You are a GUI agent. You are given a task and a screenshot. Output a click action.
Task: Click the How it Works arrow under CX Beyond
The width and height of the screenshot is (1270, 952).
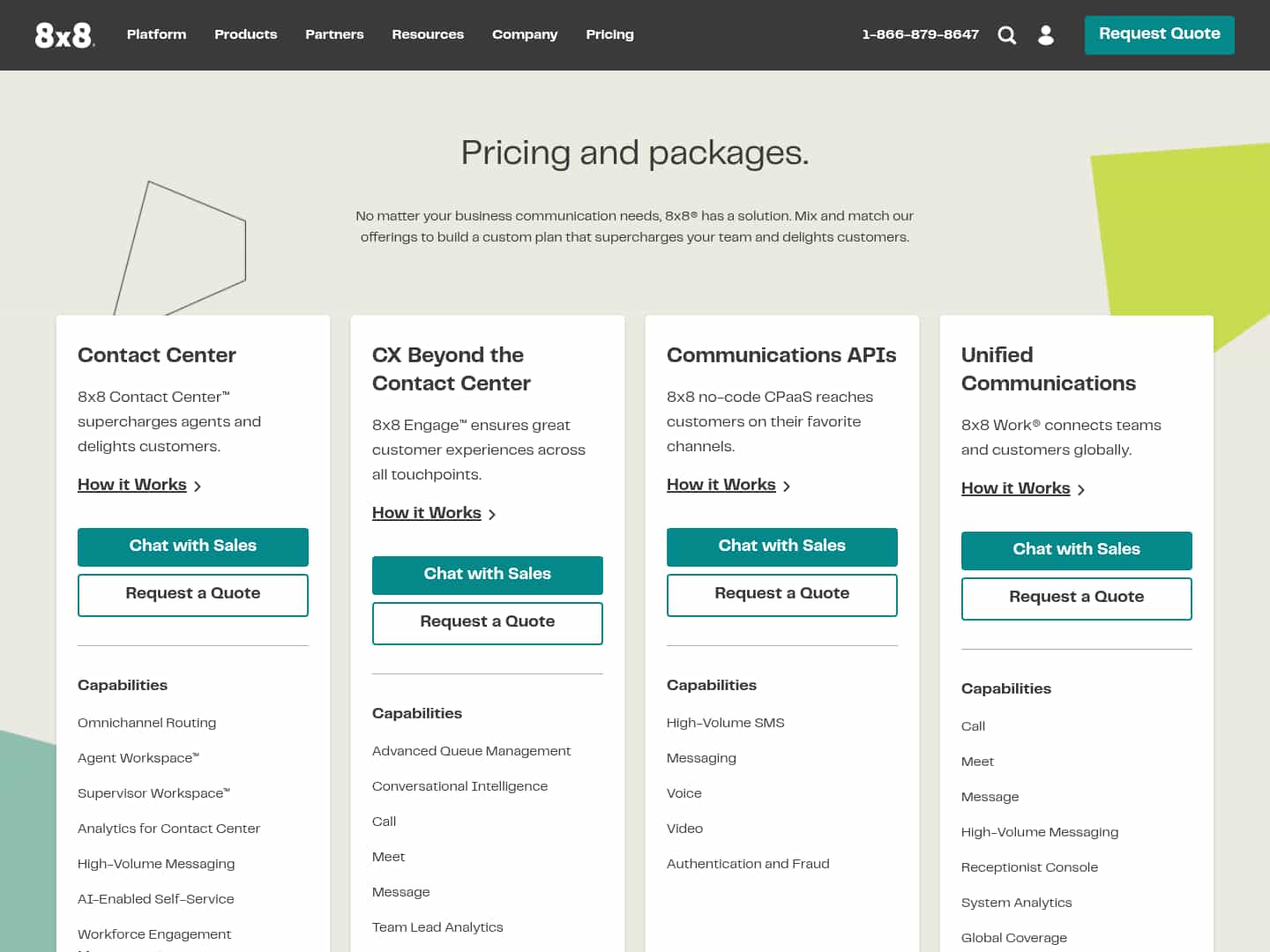pyautogui.click(x=493, y=514)
